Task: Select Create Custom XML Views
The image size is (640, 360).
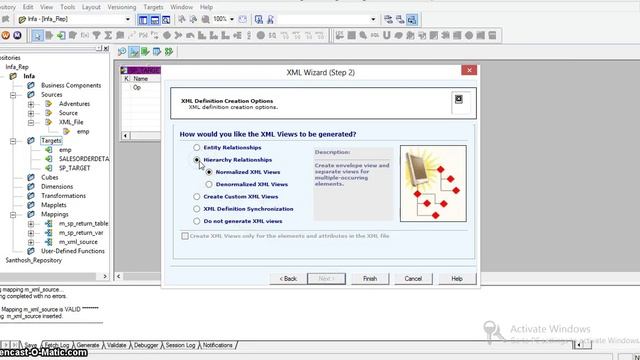Action: pos(197,196)
